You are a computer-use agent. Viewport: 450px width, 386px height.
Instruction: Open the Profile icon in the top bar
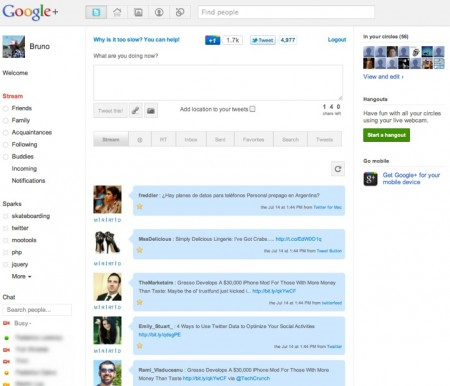click(x=159, y=12)
